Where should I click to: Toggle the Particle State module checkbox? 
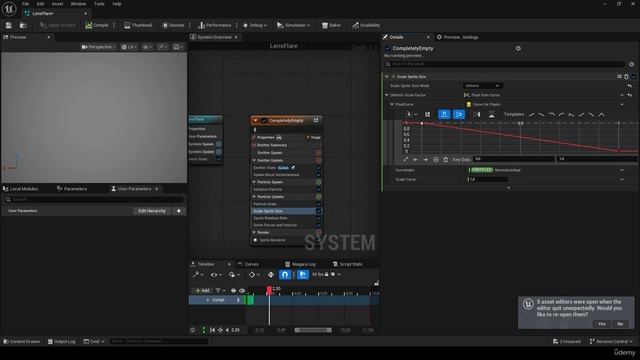tap(318, 204)
